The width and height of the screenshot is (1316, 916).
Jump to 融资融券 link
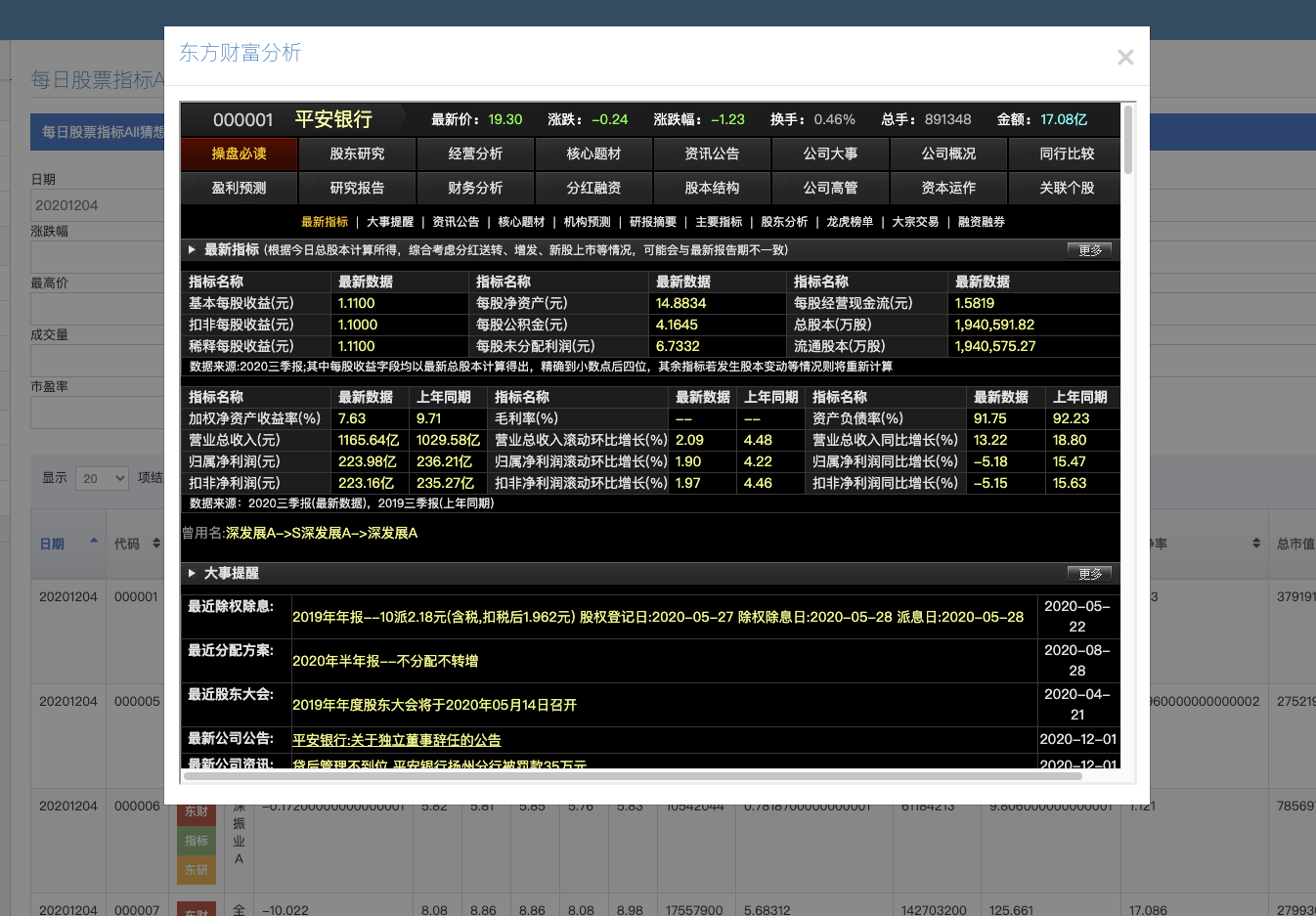[x=982, y=222]
